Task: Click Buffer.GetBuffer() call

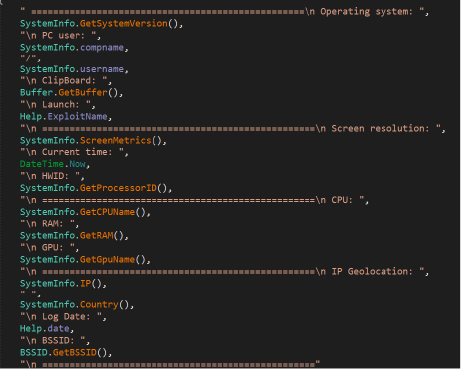Action: pyautogui.click(x=69, y=93)
